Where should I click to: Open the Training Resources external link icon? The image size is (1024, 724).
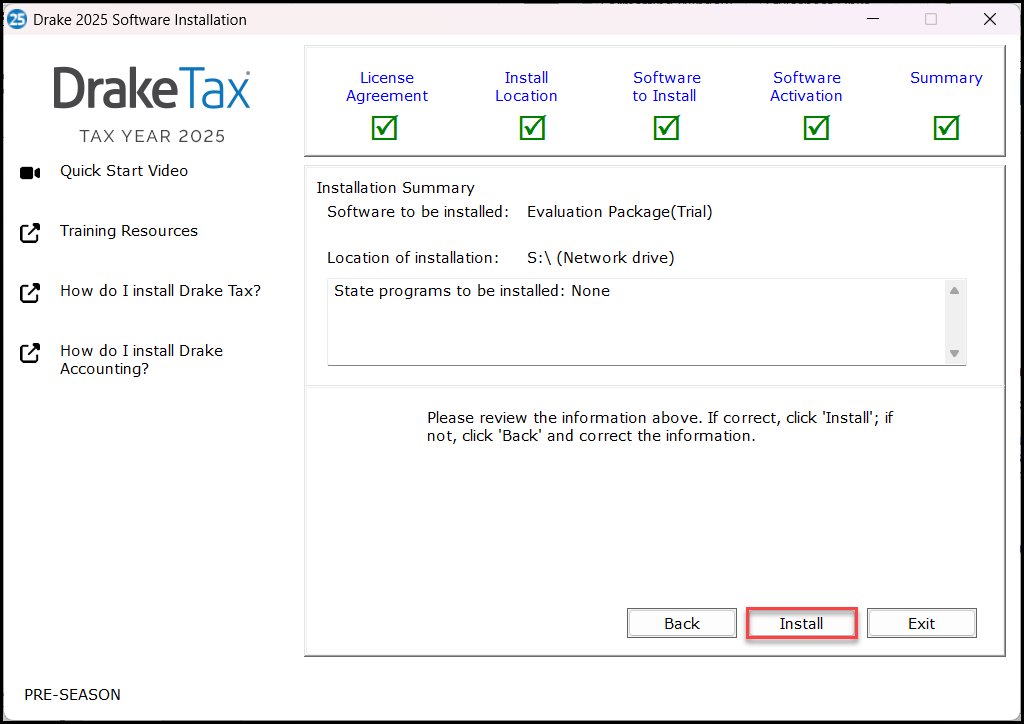pos(28,231)
